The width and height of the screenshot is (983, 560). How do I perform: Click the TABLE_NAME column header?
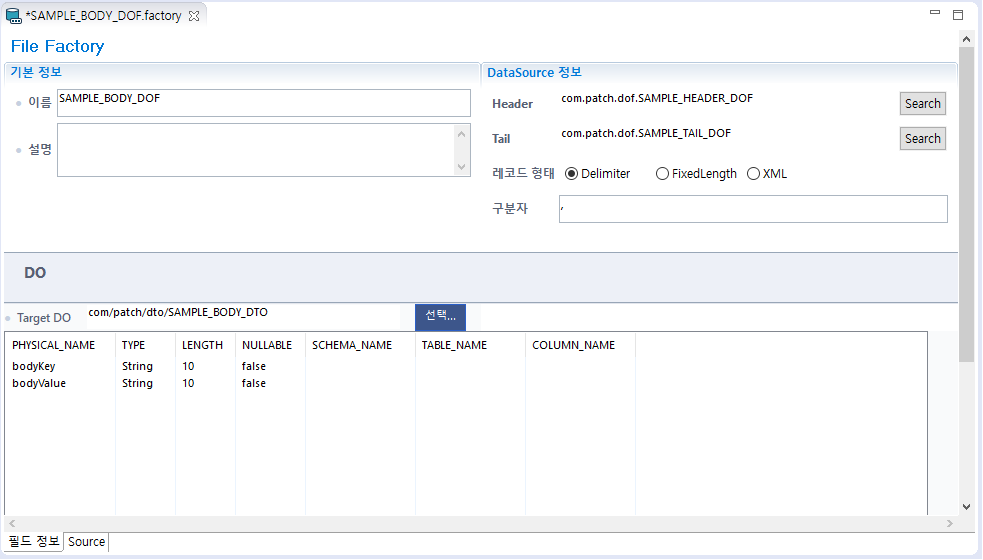(x=470, y=345)
